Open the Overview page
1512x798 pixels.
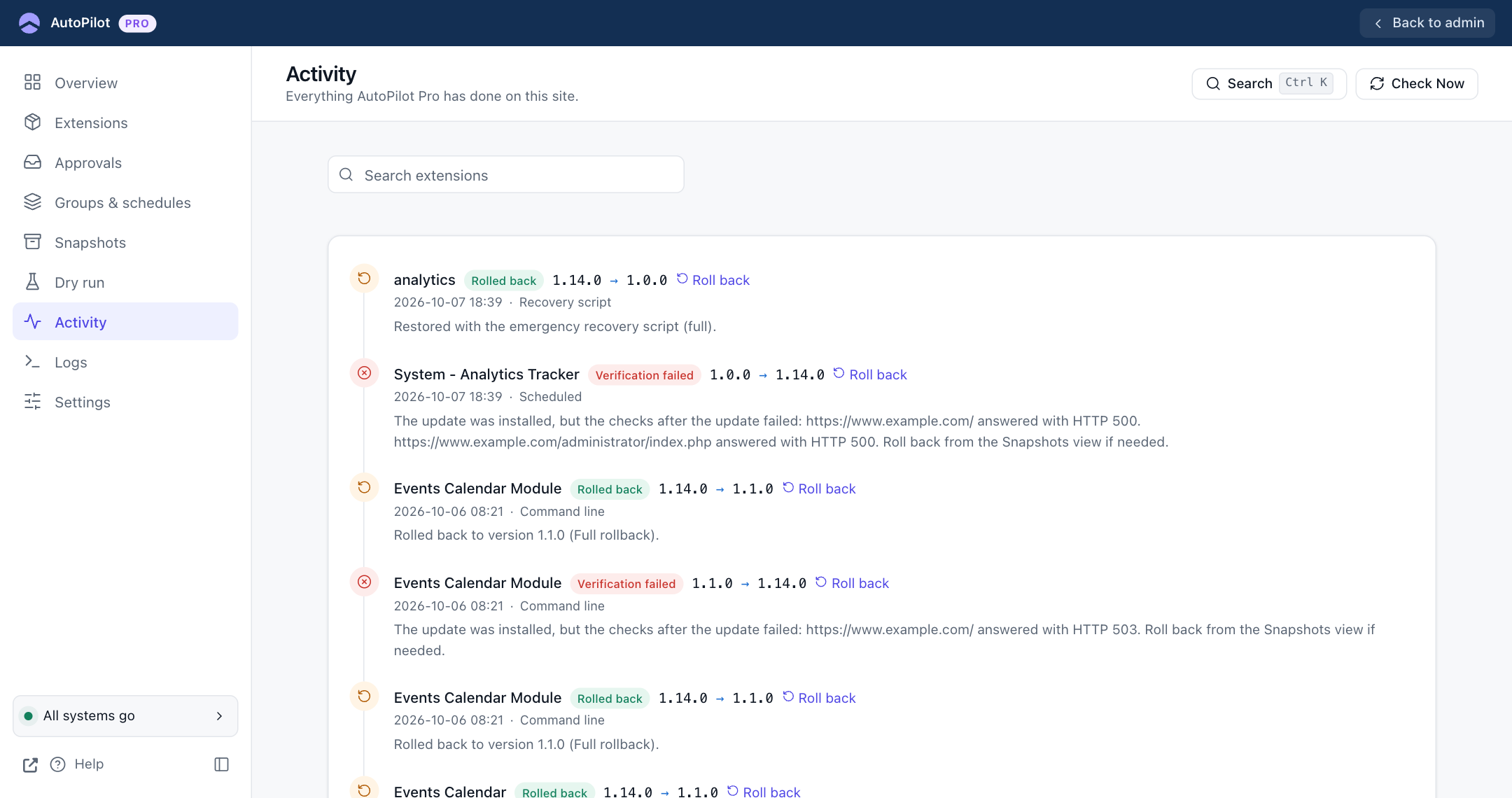(125, 83)
